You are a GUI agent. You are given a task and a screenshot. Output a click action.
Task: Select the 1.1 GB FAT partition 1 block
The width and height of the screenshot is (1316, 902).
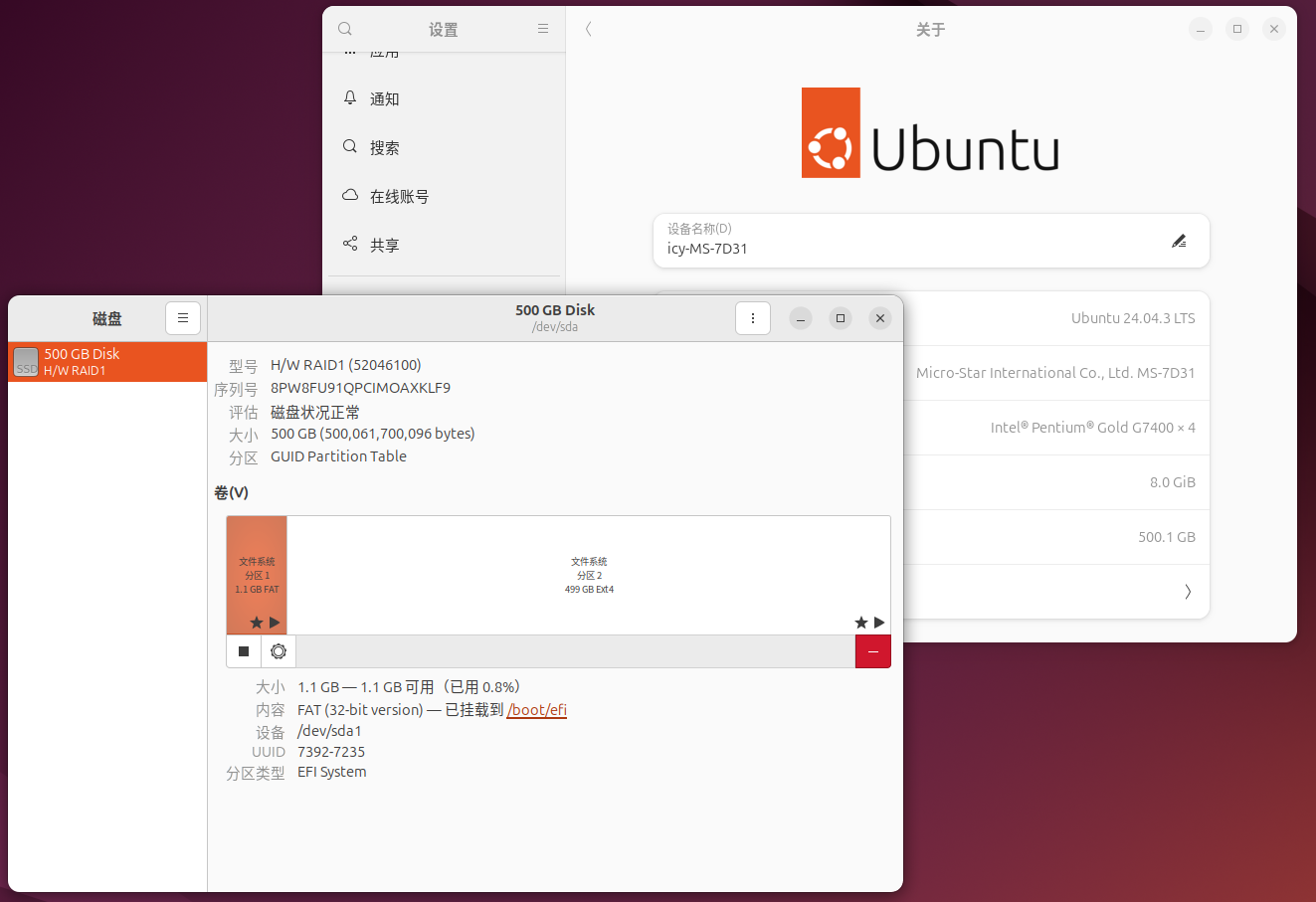(257, 575)
